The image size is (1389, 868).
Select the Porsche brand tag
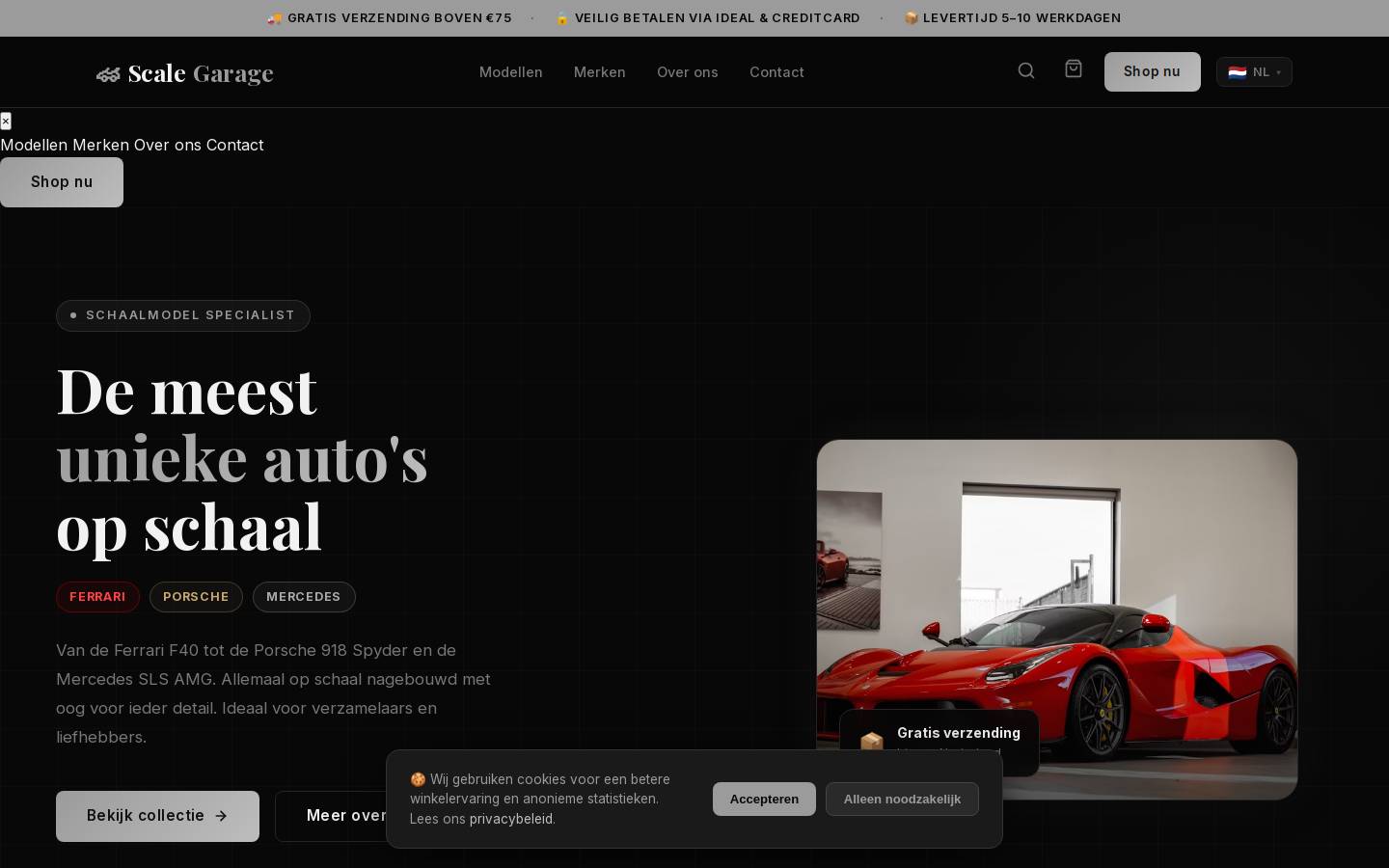pos(196,597)
